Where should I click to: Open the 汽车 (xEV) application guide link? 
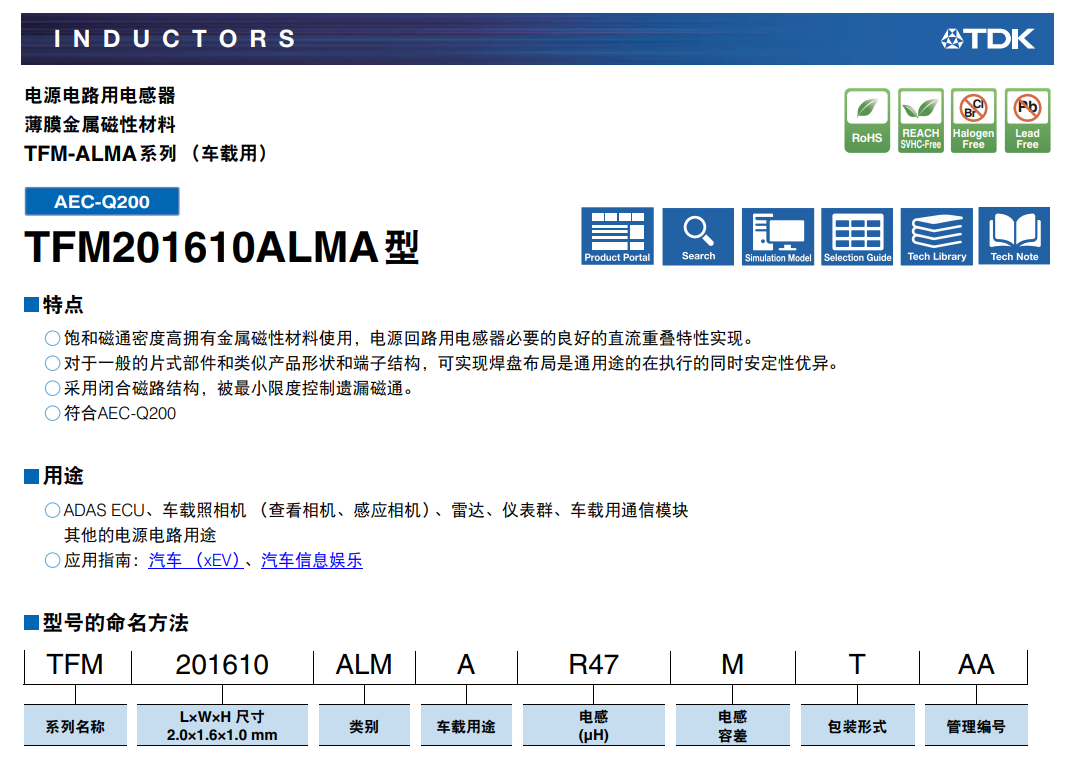(x=195, y=561)
